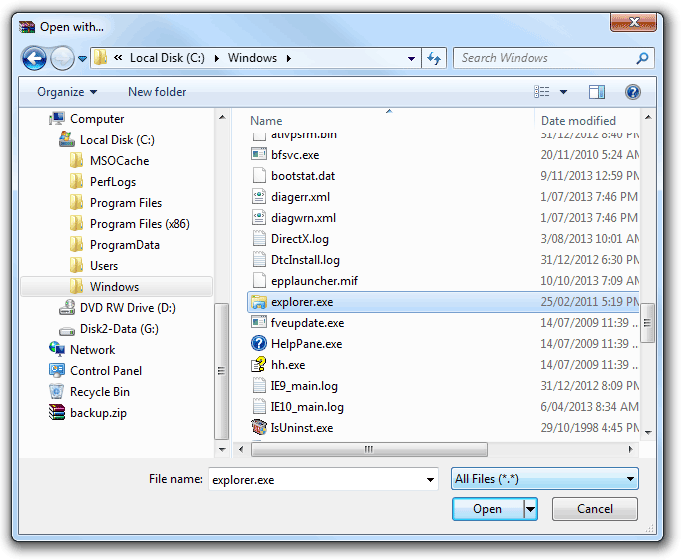Click the explorer.exe file icon
The image size is (681, 560).
coord(259,302)
